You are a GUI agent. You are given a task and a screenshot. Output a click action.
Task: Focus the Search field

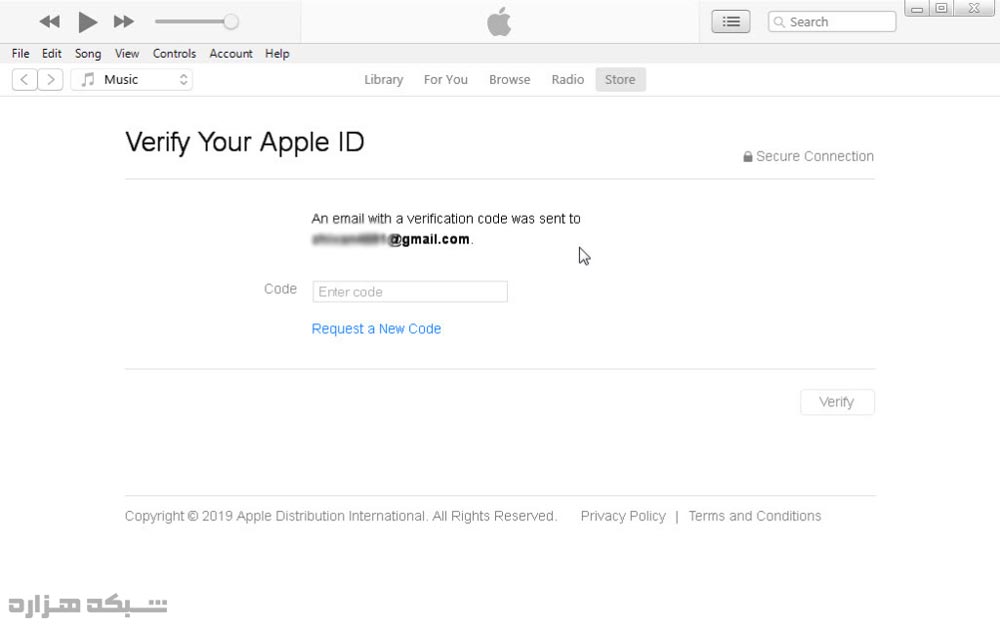click(x=832, y=22)
